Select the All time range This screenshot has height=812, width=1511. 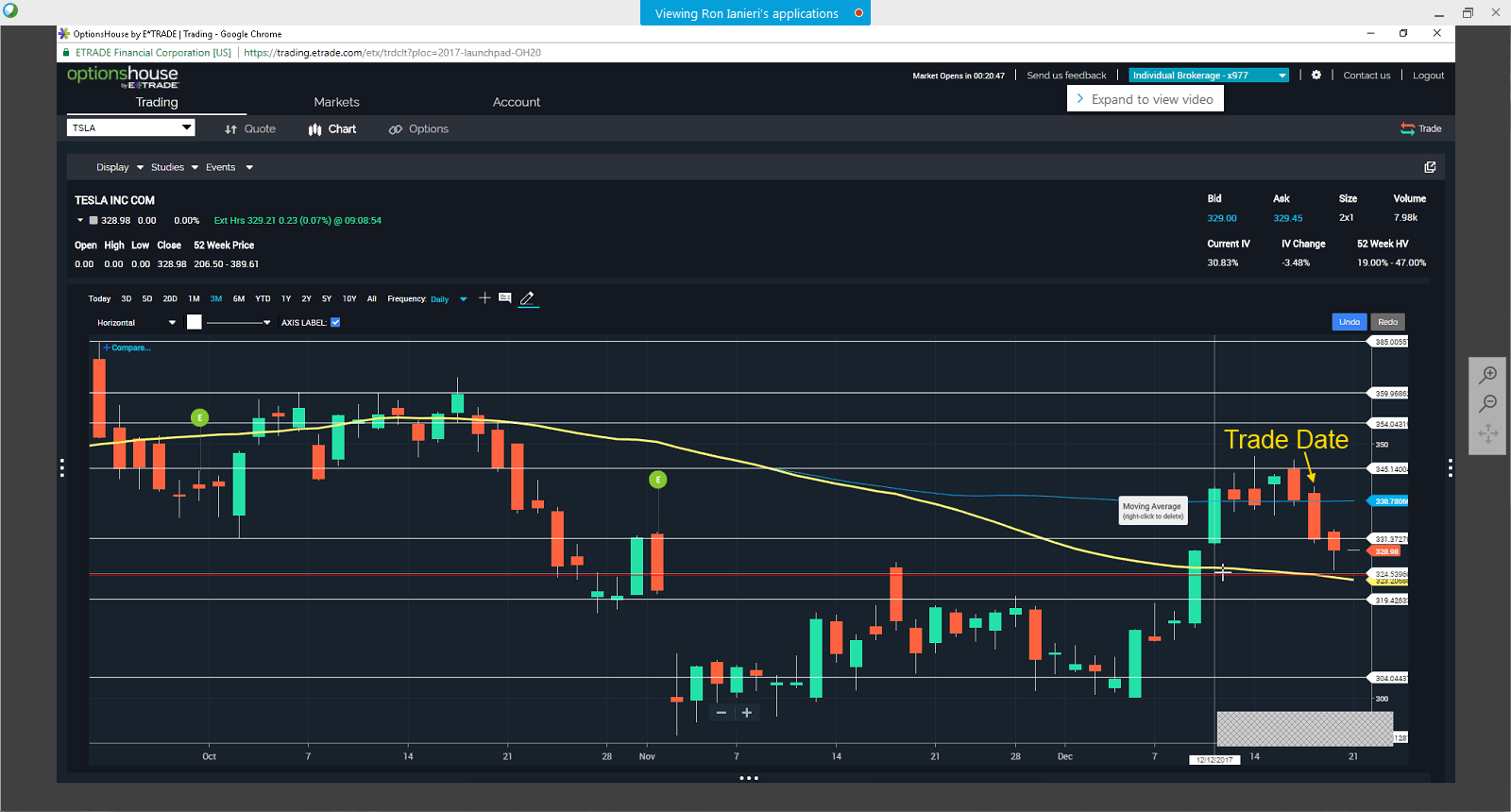372,298
